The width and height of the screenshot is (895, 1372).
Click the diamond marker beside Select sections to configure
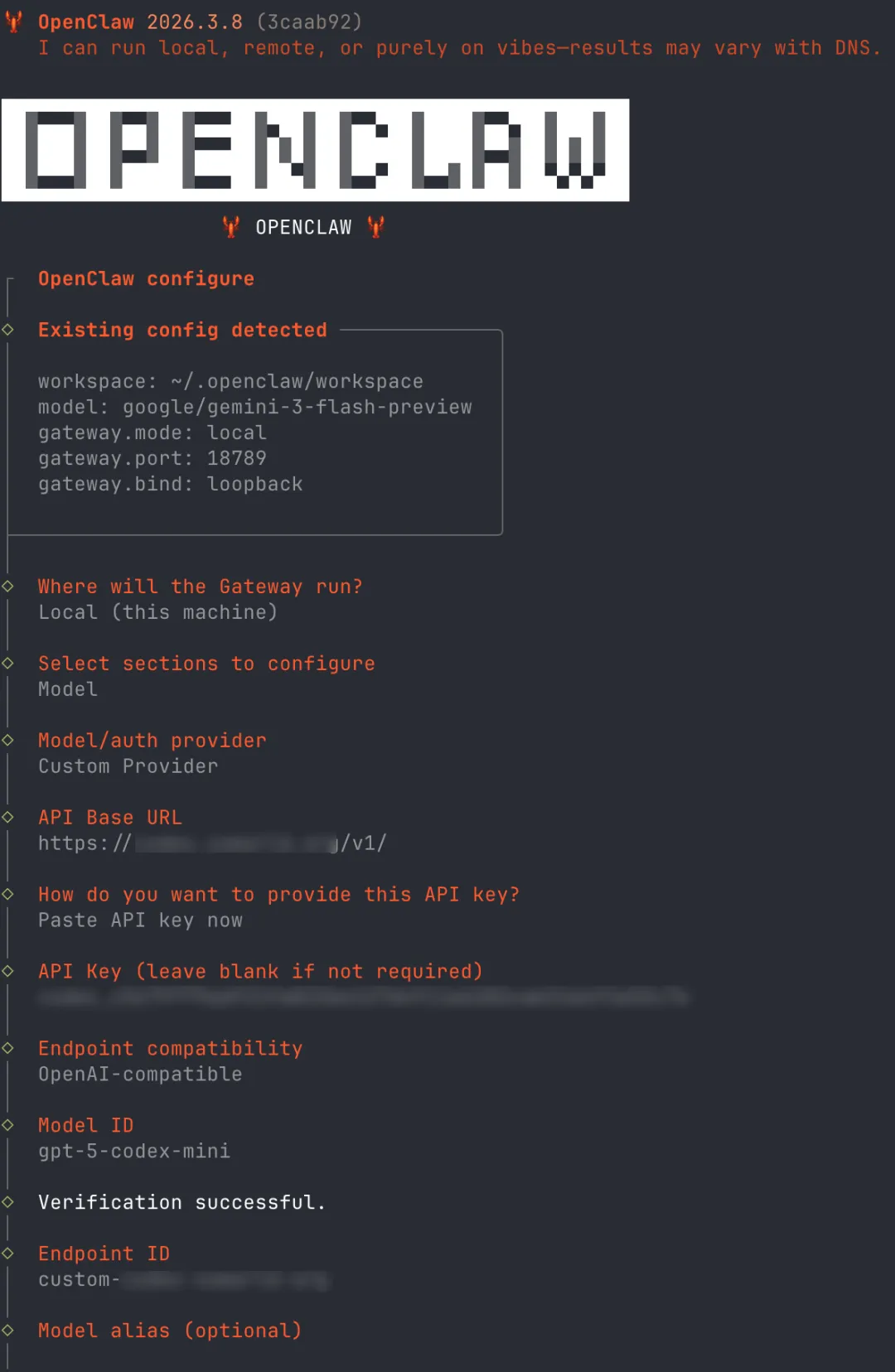coord(8,663)
